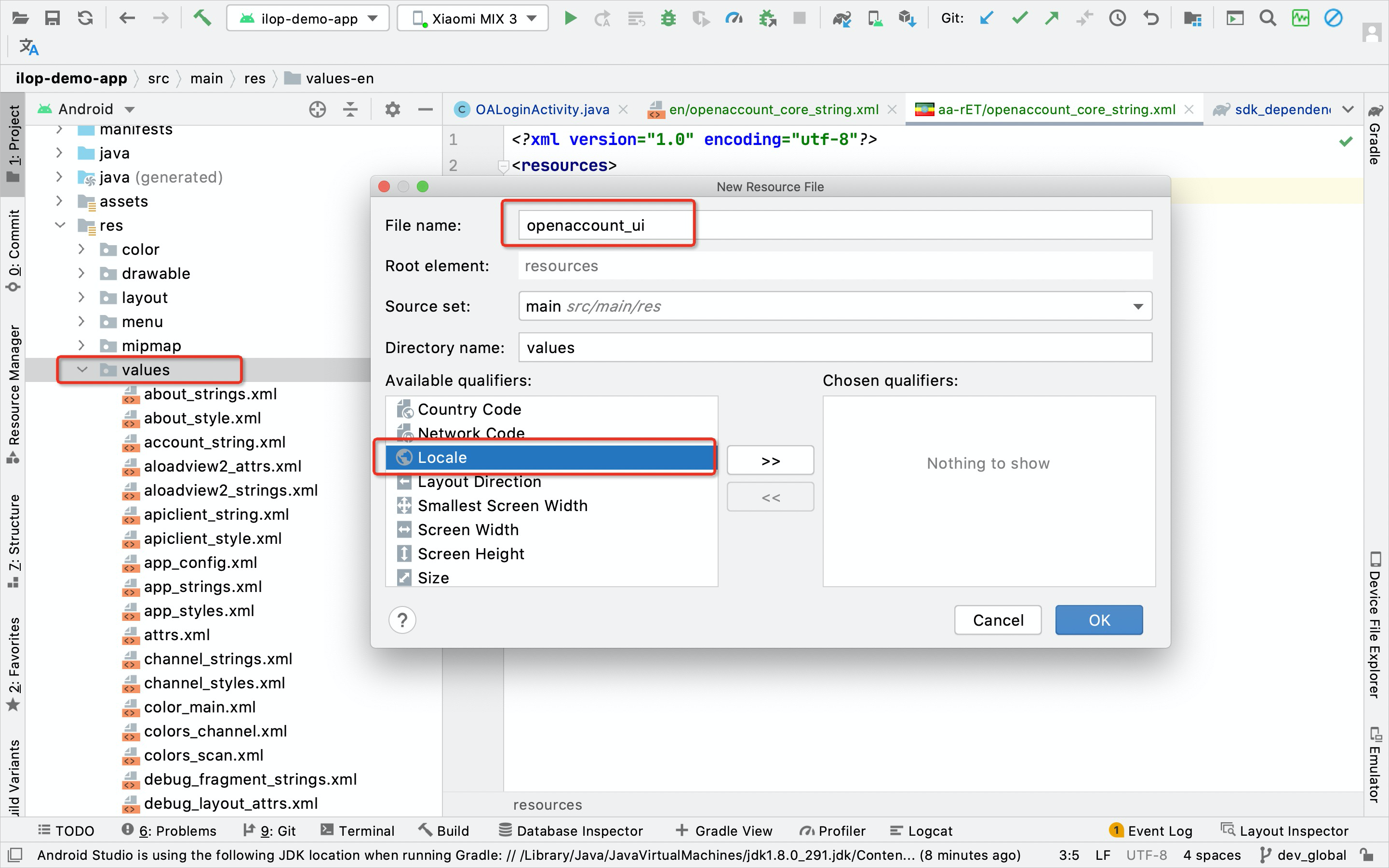
Task: Run app with the green play icon
Action: [x=570, y=18]
